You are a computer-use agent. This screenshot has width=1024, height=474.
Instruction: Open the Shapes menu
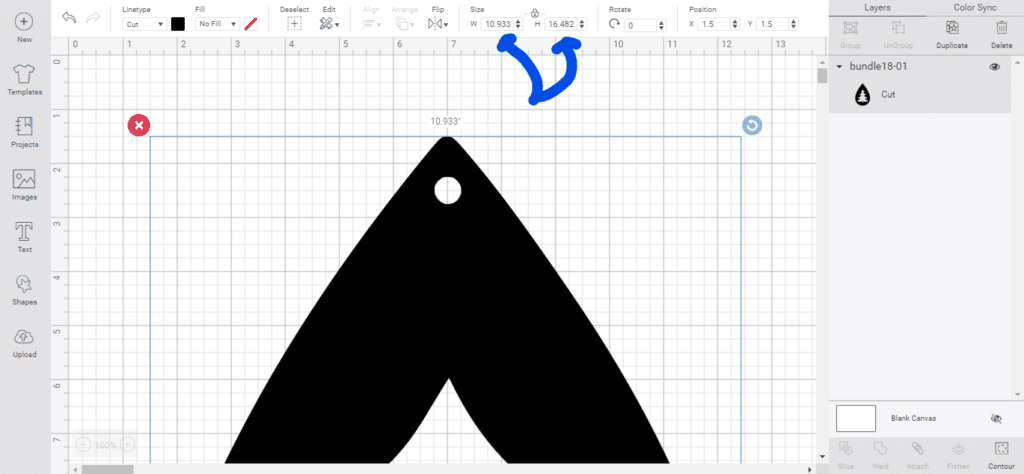click(x=25, y=283)
